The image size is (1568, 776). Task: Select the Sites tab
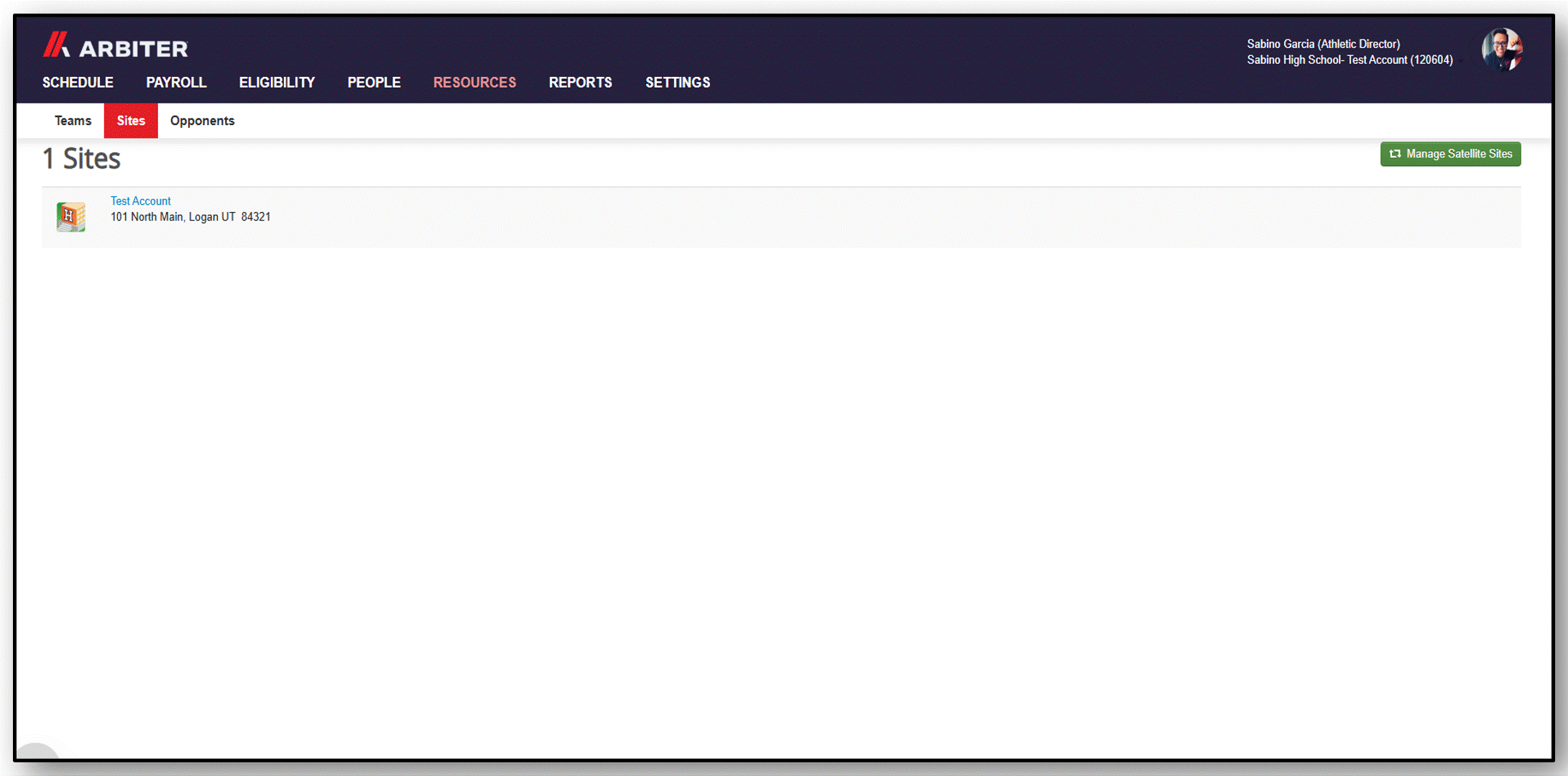(x=131, y=121)
